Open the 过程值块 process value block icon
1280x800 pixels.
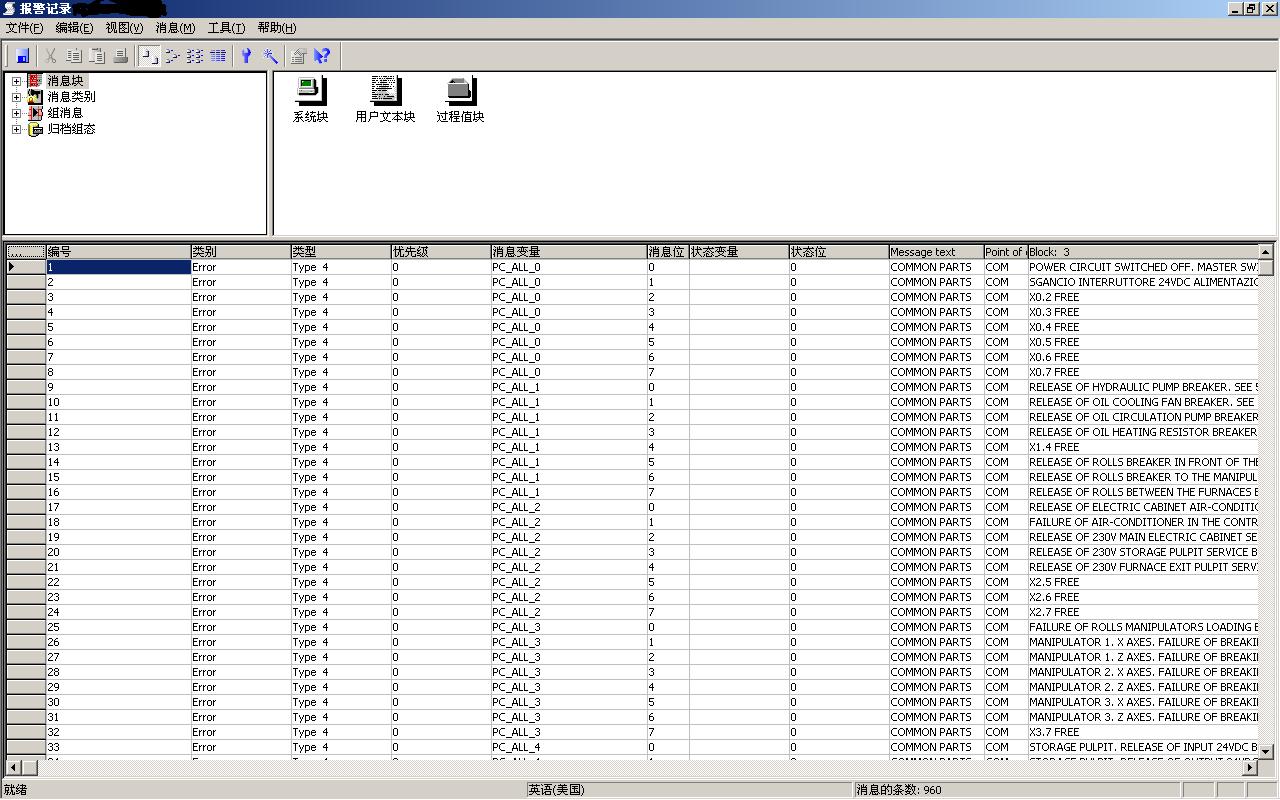(460, 99)
